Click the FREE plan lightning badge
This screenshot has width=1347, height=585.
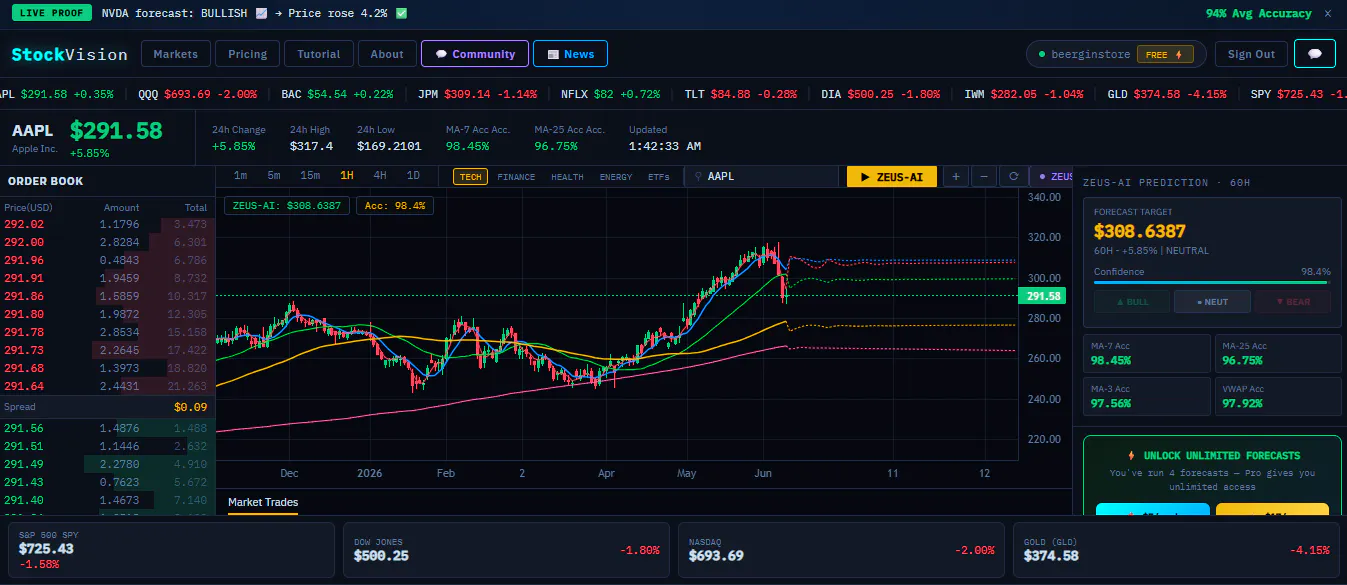click(x=1165, y=54)
